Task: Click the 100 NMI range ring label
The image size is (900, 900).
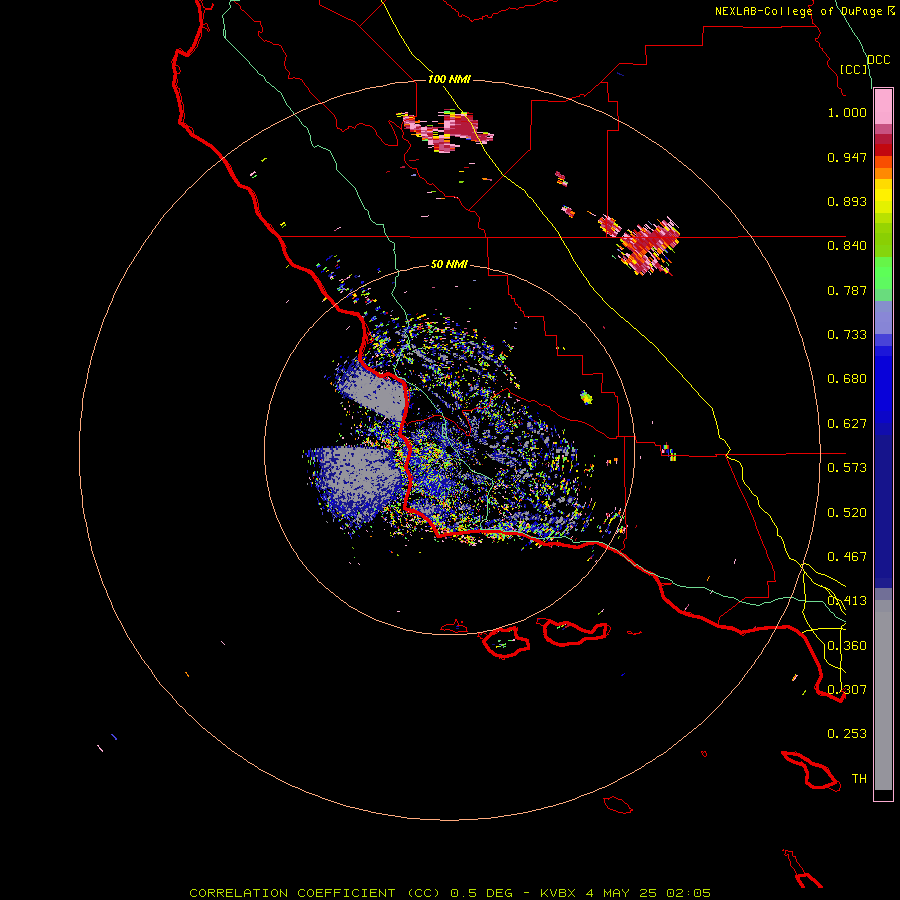Action: click(x=449, y=79)
